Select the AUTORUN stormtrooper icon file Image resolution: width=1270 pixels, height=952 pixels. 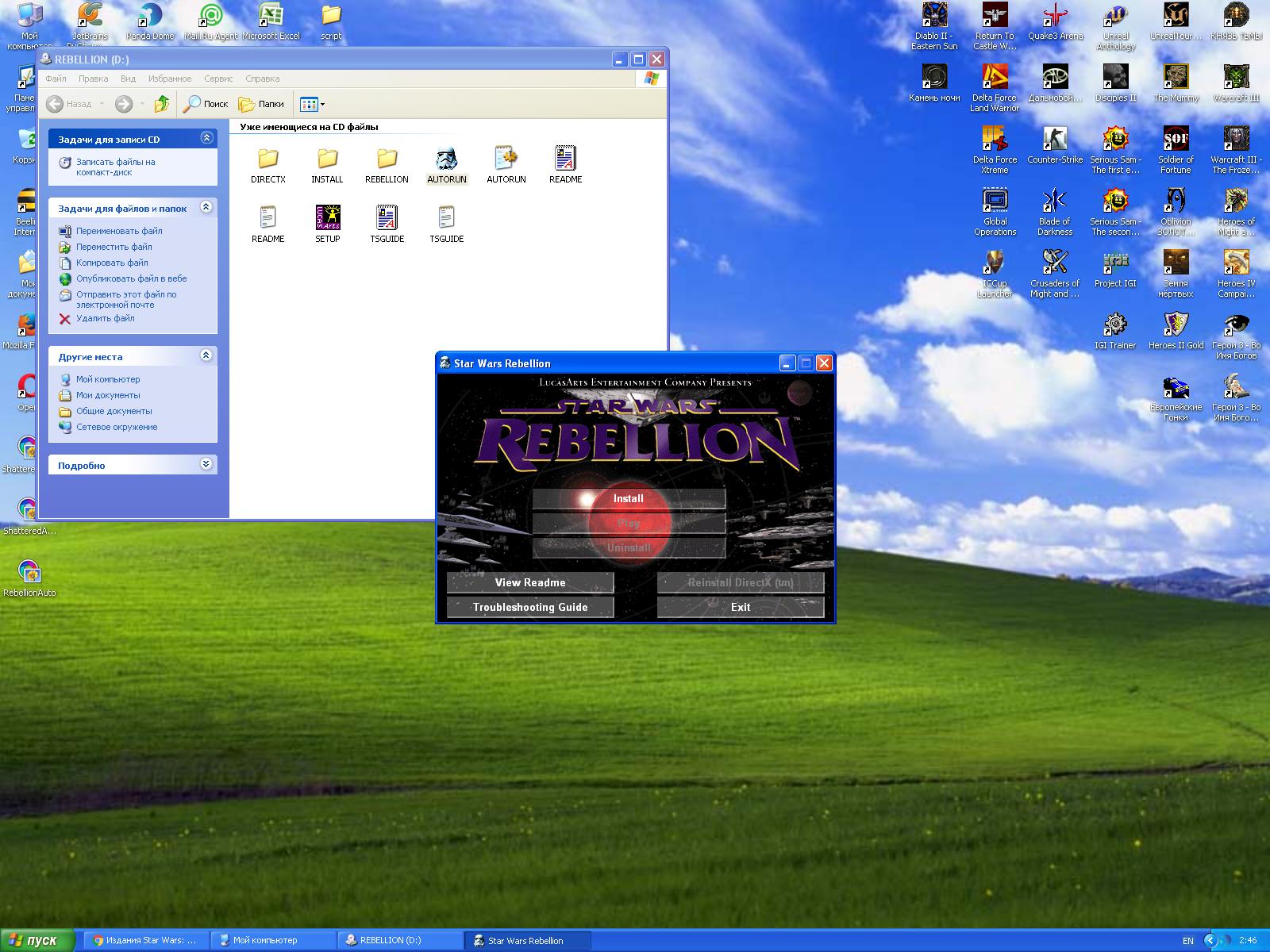446,159
